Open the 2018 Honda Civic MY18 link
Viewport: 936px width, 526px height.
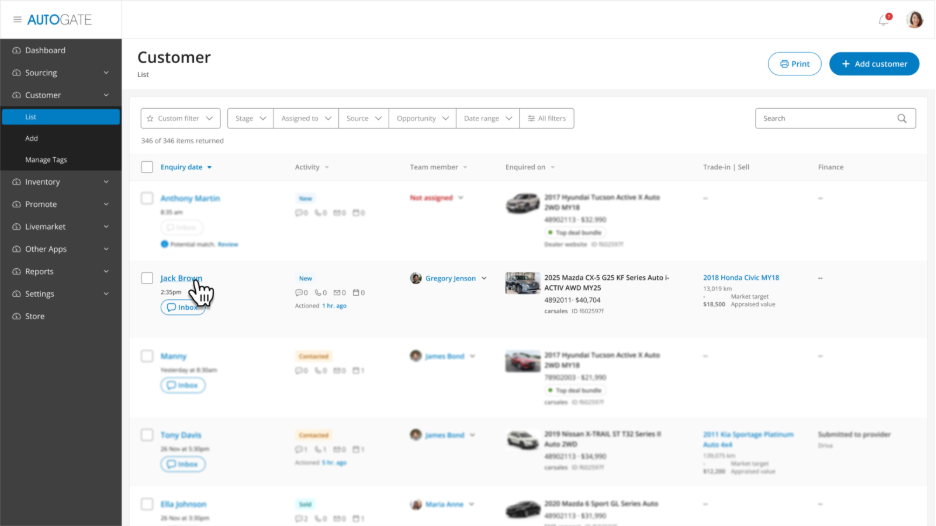(x=740, y=278)
